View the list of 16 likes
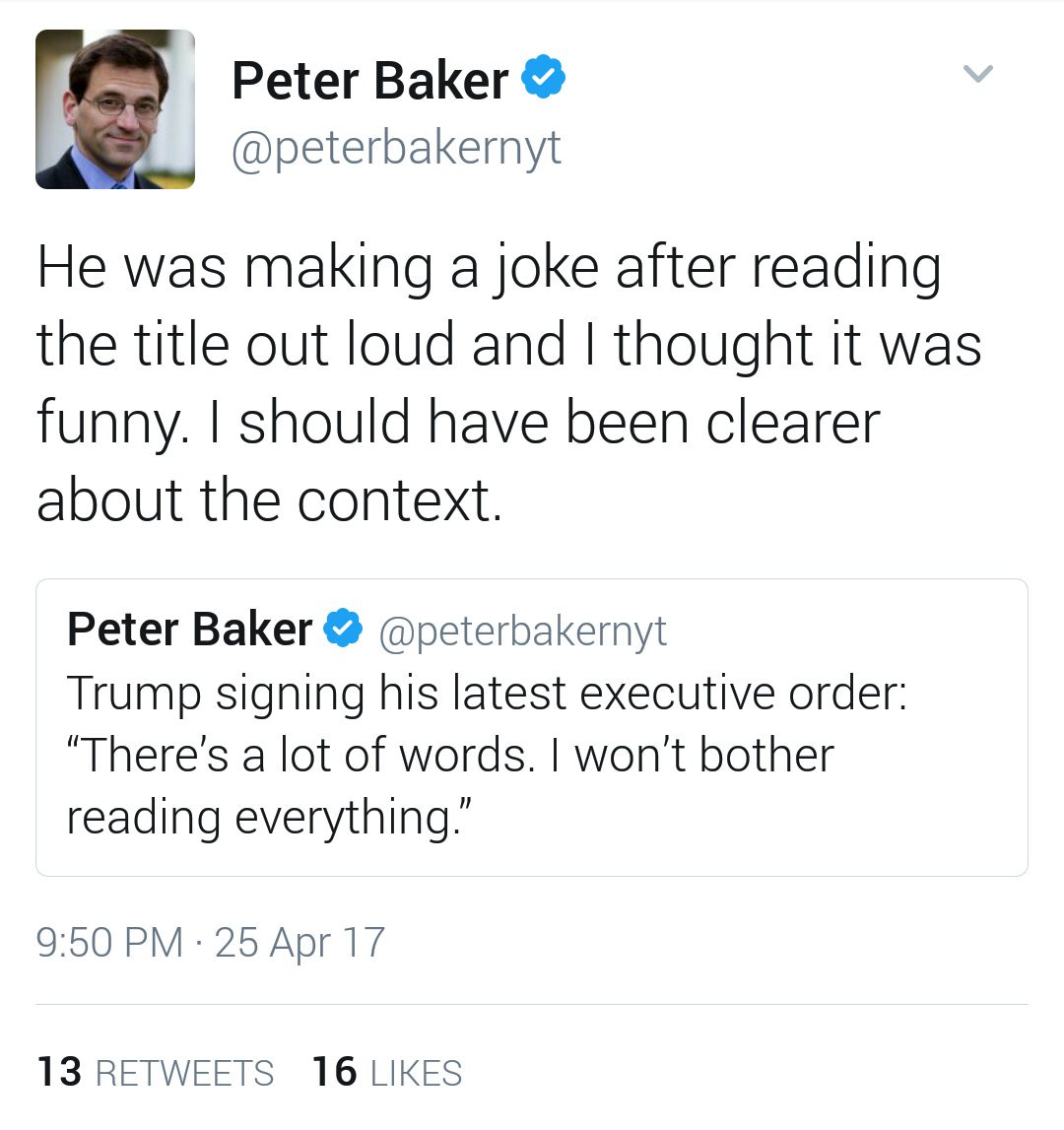Screen dimensions: 1064x1130 [416, 1073]
